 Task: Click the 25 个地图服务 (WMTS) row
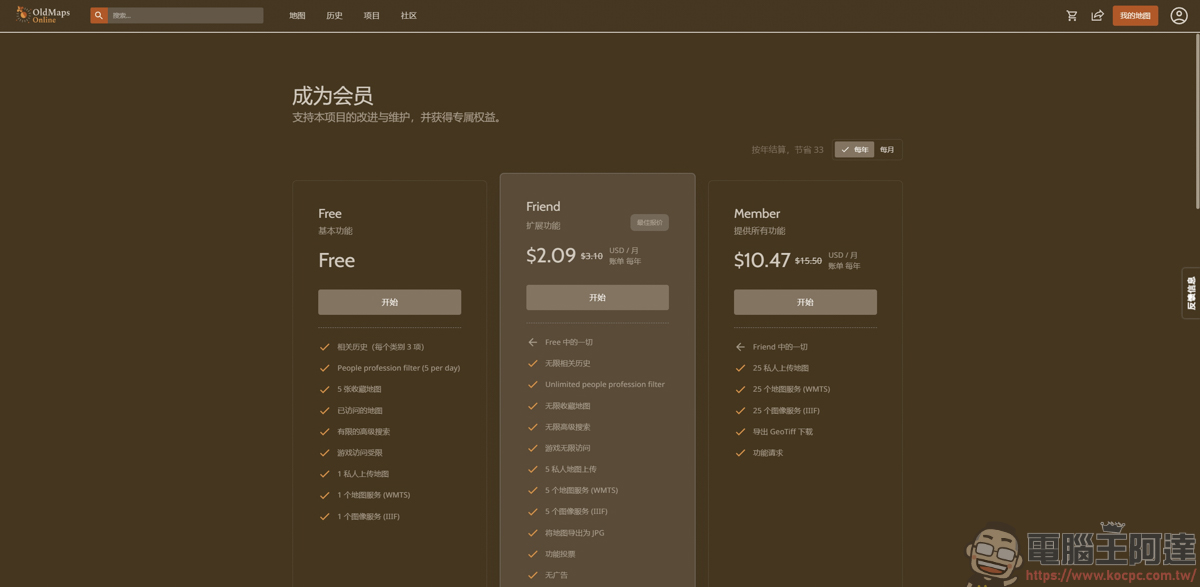791,389
